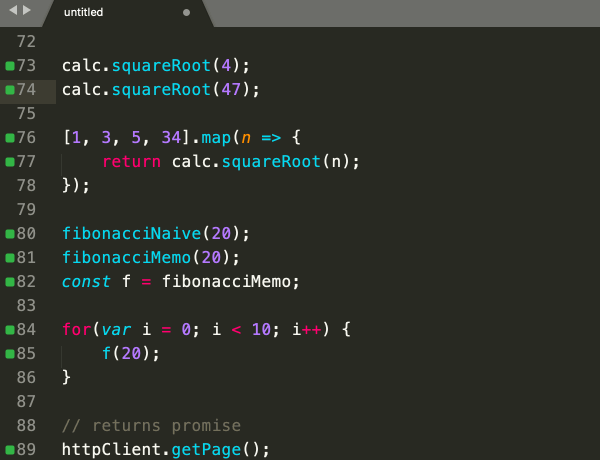Image resolution: width=600 pixels, height=460 pixels.
Task: Click fibonacciMemo(20) call on line 81
Action: [146, 258]
